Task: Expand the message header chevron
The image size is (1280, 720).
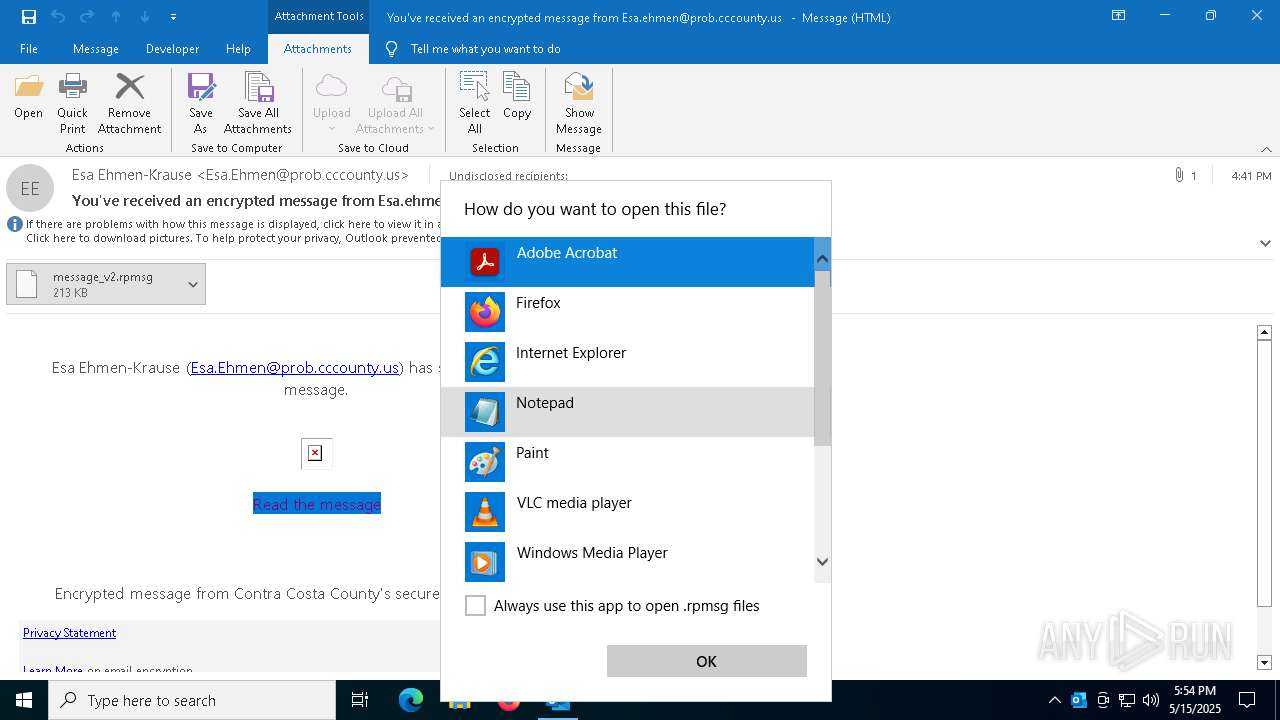Action: tap(1265, 243)
